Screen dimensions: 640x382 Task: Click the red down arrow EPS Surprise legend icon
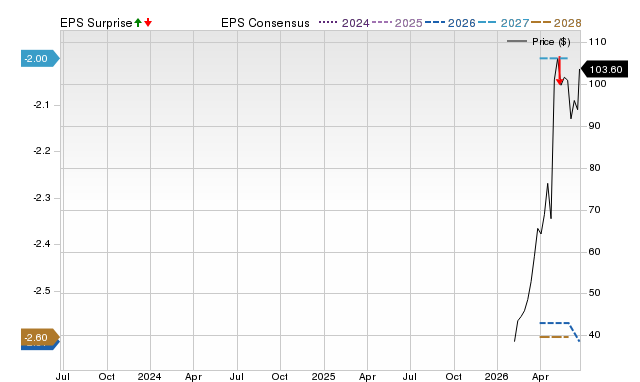coord(148,23)
